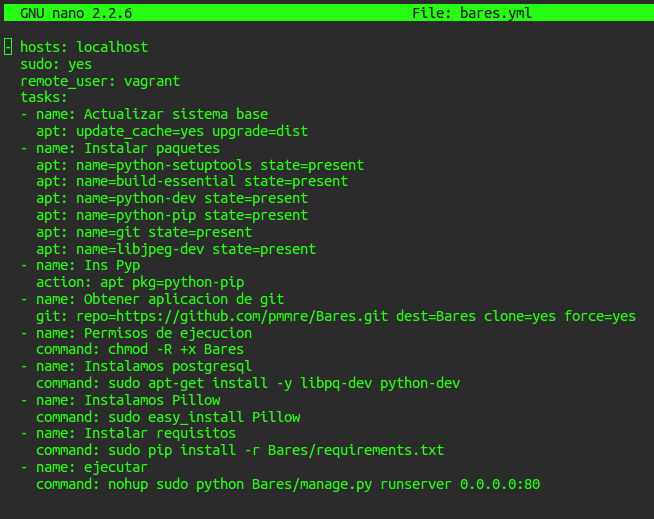654x519 pixels.
Task: Click the GNU nano 2.2.6 title text
Action: (x=76, y=13)
